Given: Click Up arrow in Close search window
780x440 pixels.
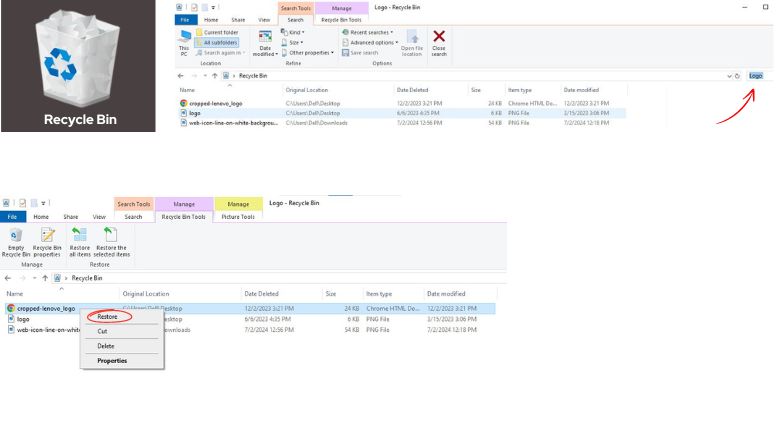Looking at the screenshot, I should click(x=214, y=76).
